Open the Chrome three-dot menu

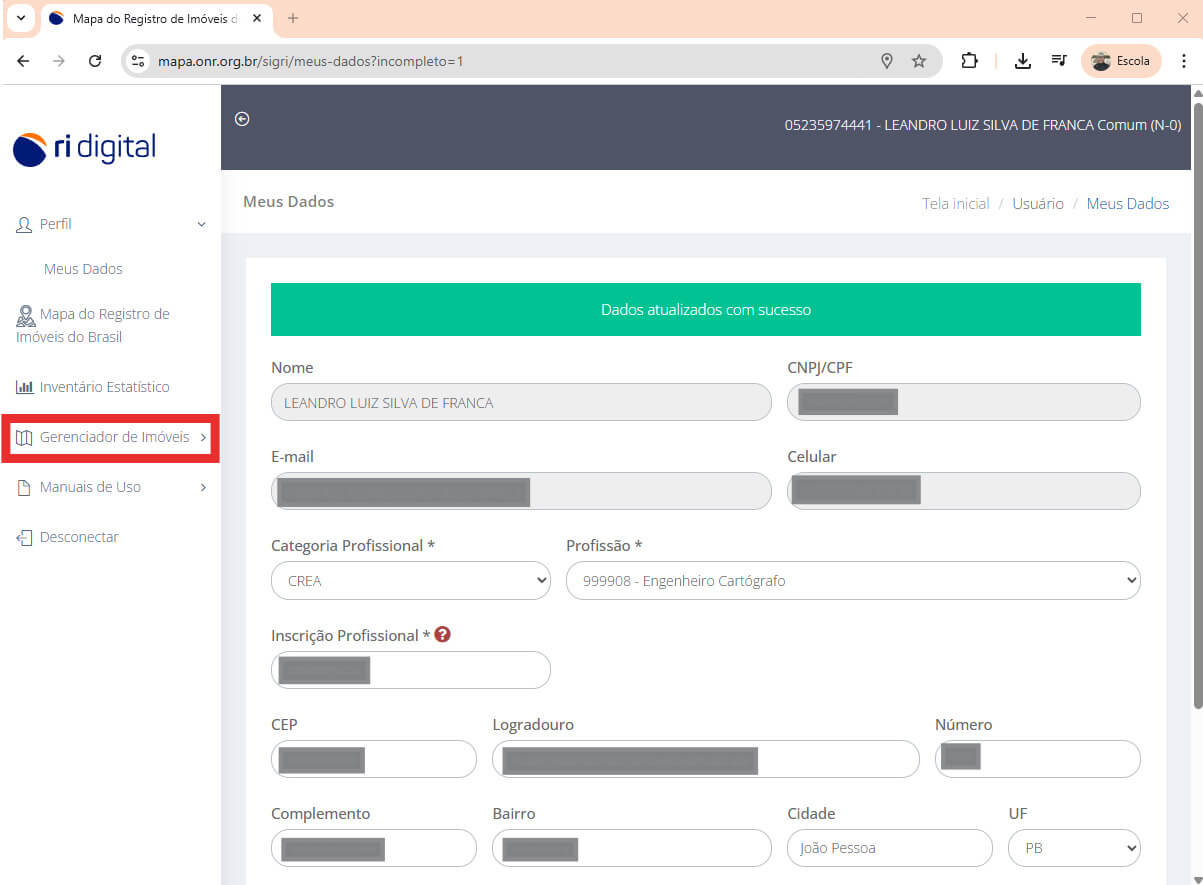pyautogui.click(x=1184, y=61)
